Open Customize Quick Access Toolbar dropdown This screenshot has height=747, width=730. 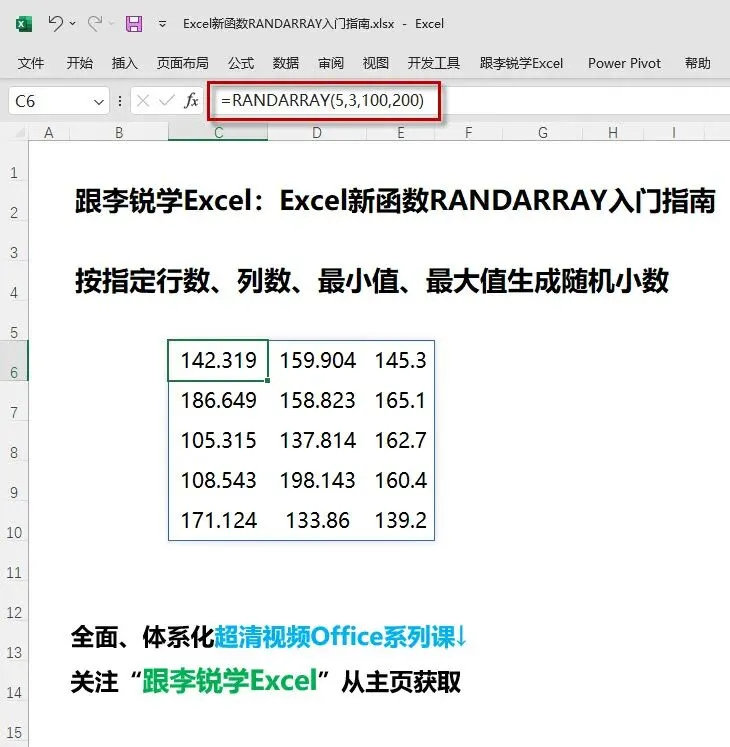coord(162,24)
